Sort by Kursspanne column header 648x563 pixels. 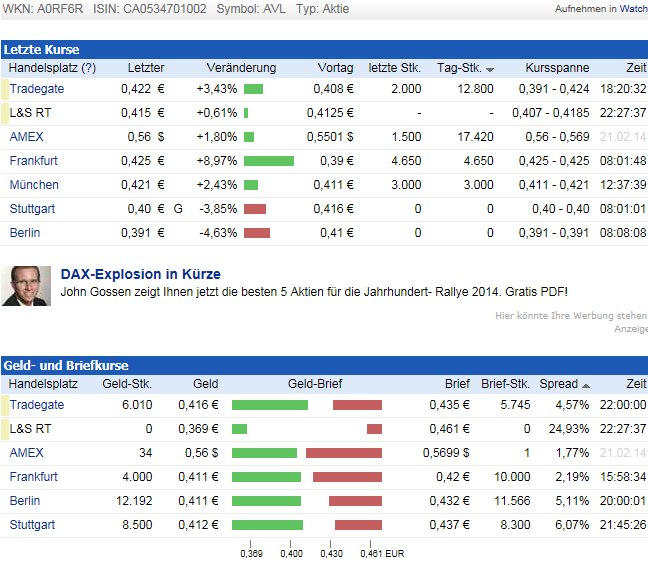pyautogui.click(x=557, y=68)
